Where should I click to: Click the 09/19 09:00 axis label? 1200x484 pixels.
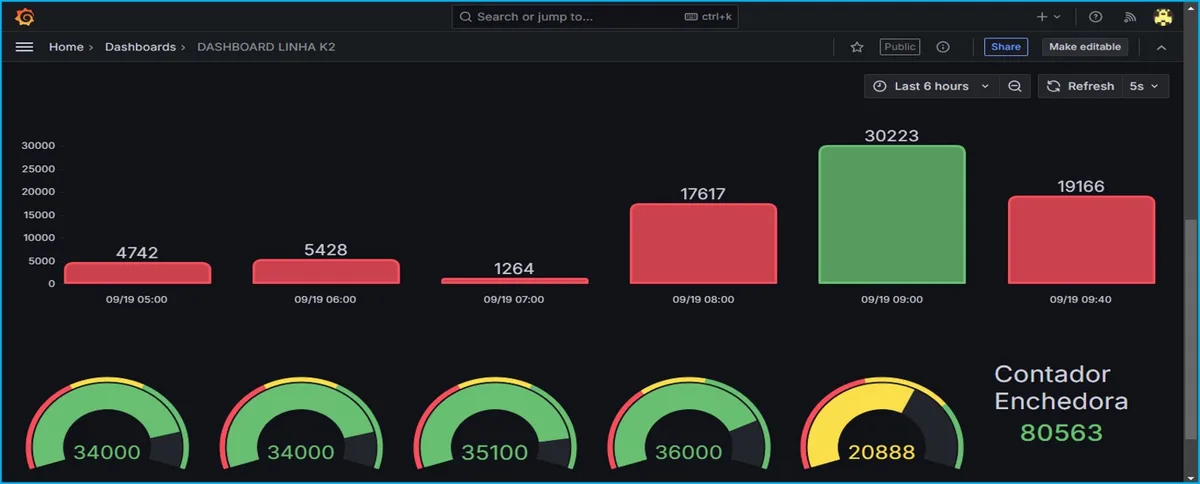point(894,299)
